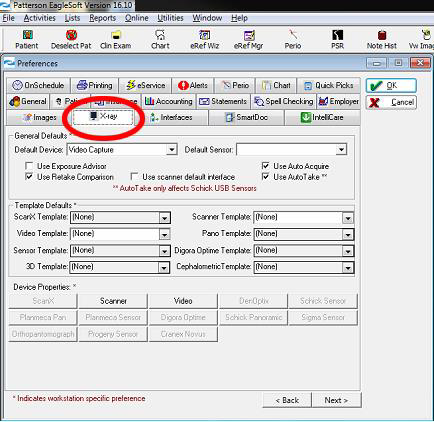Screen dimensions: 434x422
Task: Open the Default Sensor dropdown
Action: coord(341,150)
